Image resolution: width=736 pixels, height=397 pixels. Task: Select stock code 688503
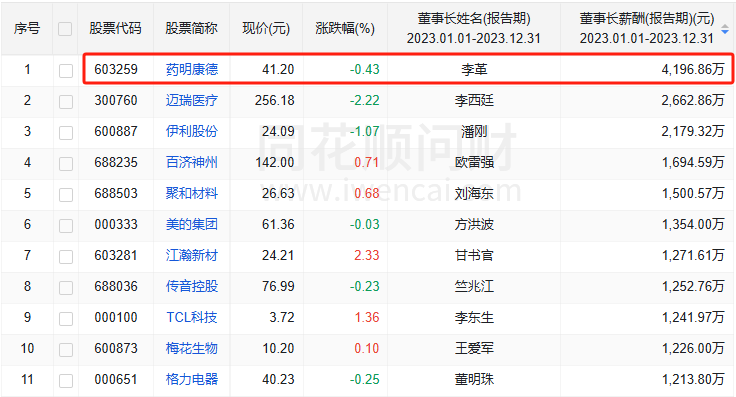point(116,193)
